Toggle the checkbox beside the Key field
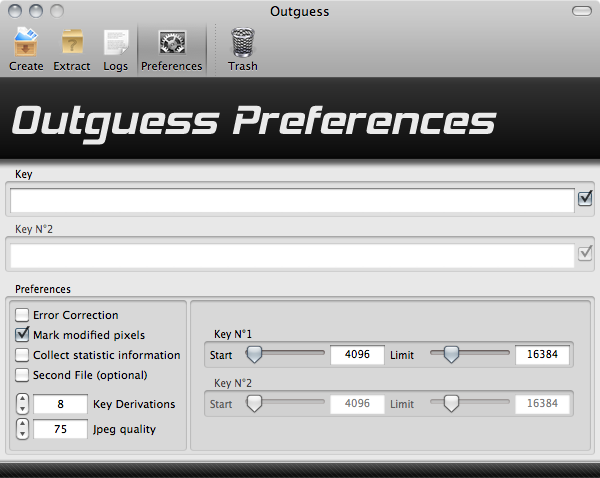The image size is (600, 478). click(x=585, y=198)
